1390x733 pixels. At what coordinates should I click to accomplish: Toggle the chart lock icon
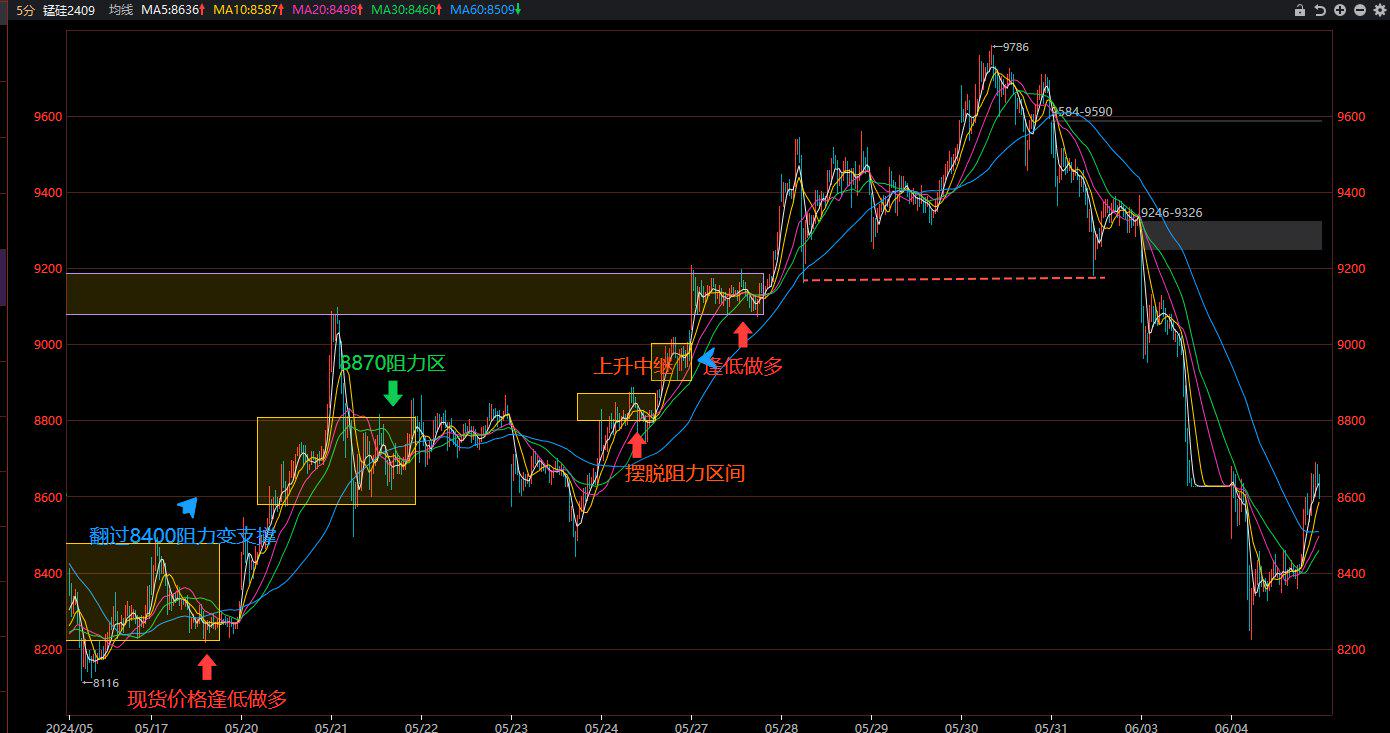tap(1300, 10)
